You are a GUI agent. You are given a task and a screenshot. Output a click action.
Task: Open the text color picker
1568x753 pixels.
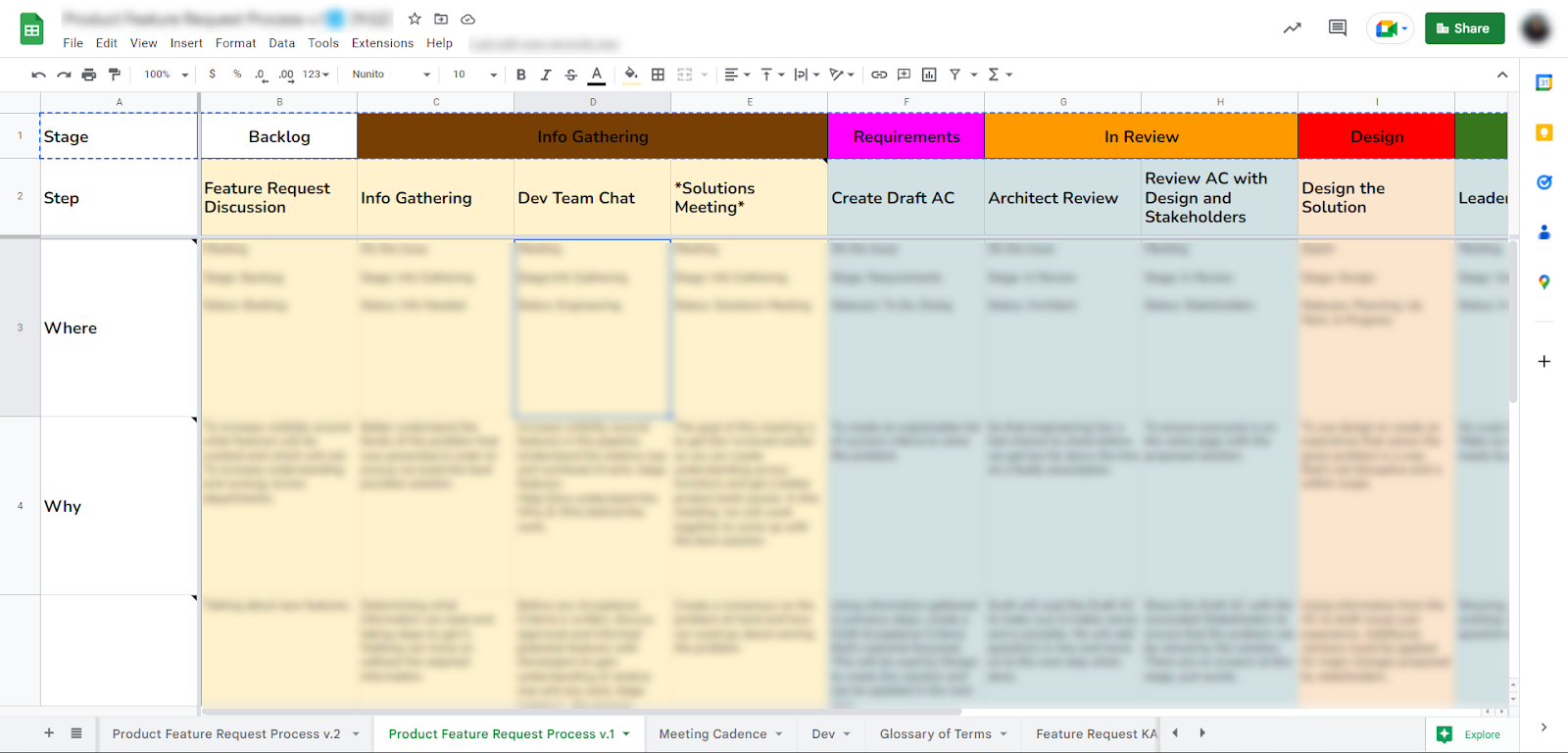[x=596, y=75]
